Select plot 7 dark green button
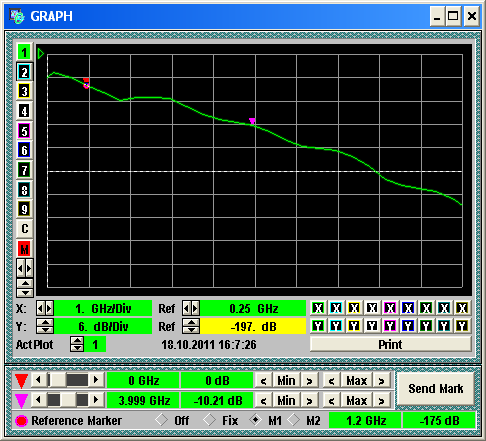The image size is (486, 441). point(24,170)
